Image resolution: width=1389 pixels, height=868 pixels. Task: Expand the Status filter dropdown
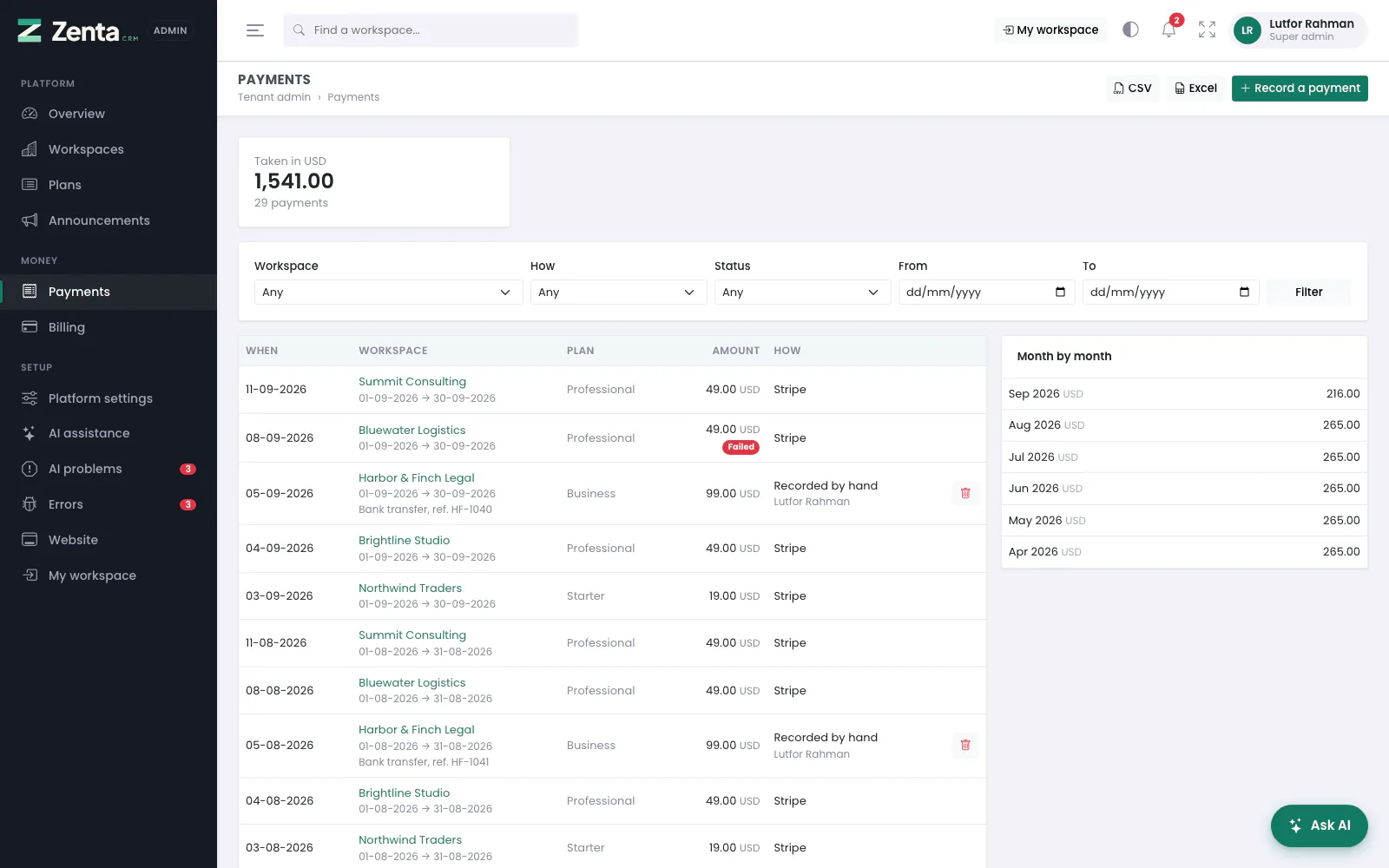click(802, 292)
